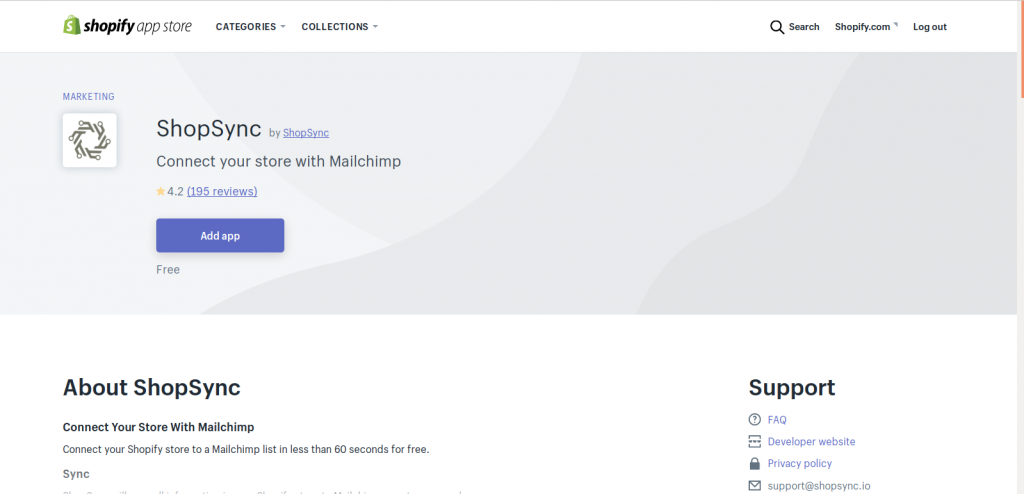Open the search magnifier icon
1024x494 pixels.
(776, 27)
